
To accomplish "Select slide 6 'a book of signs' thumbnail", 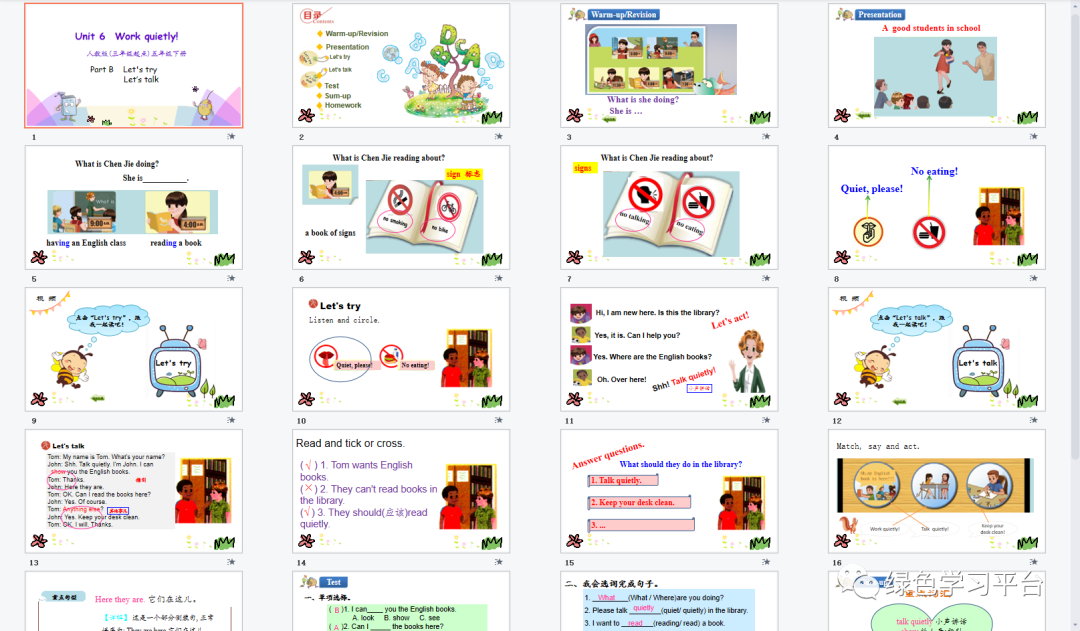I will 401,207.
